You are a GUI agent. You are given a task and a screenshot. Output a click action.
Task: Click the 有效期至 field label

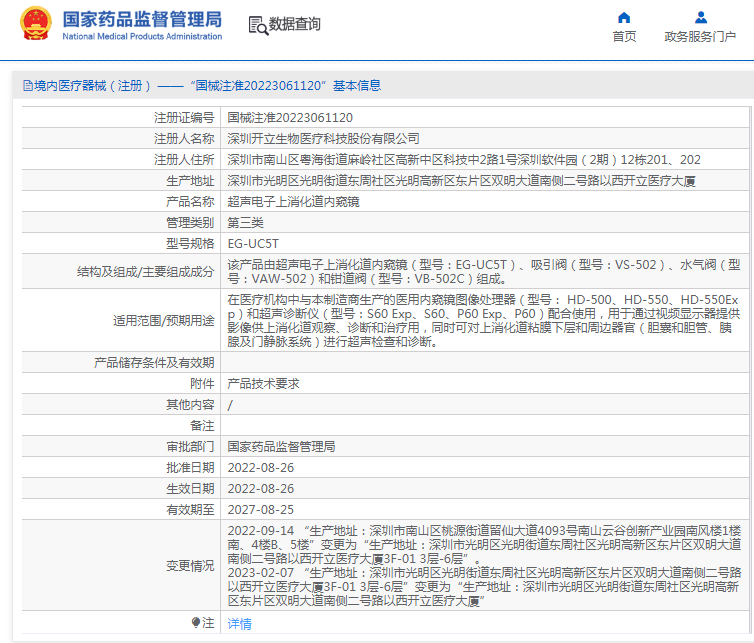190,510
